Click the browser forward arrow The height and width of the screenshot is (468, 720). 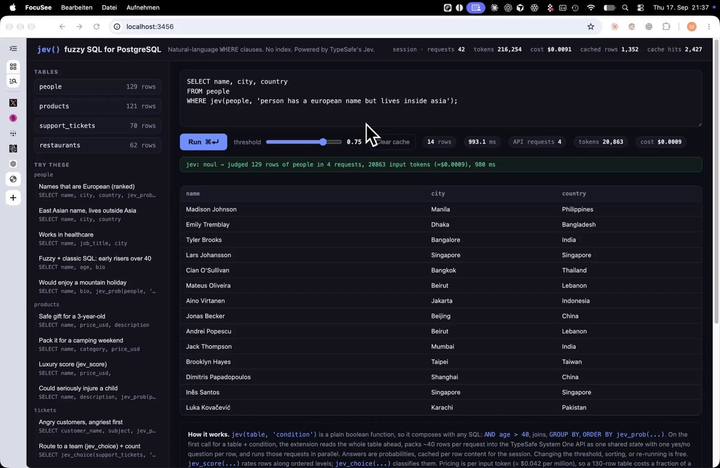79,27
